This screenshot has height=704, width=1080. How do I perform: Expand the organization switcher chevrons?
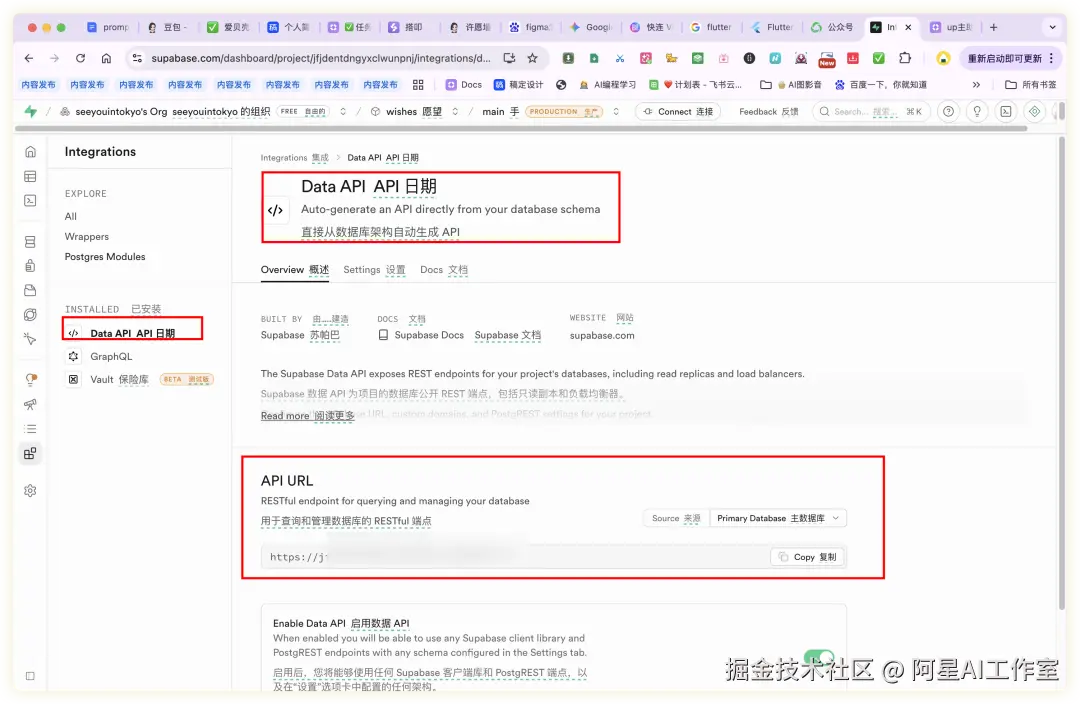tap(342, 112)
